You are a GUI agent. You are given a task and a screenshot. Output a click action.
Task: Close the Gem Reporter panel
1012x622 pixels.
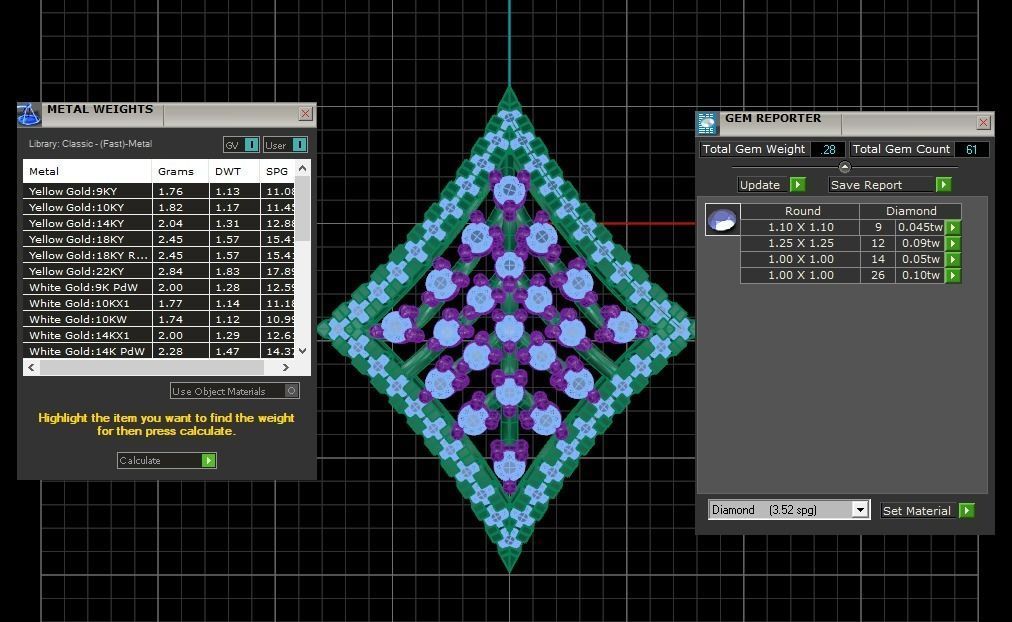click(x=984, y=122)
